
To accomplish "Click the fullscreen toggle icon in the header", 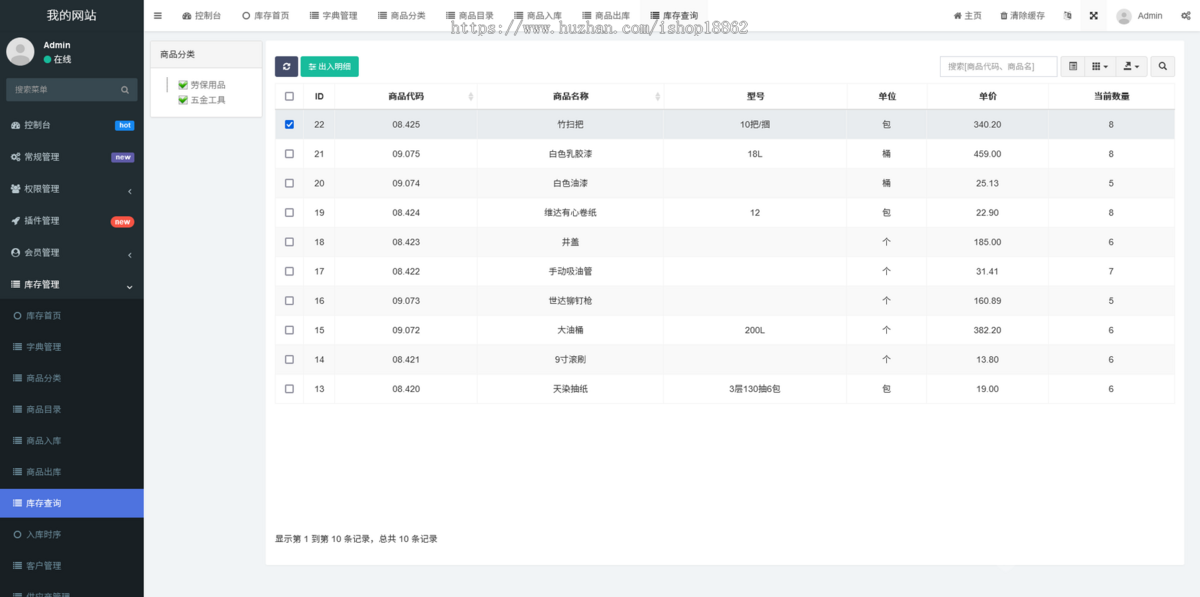I will click(1093, 15).
